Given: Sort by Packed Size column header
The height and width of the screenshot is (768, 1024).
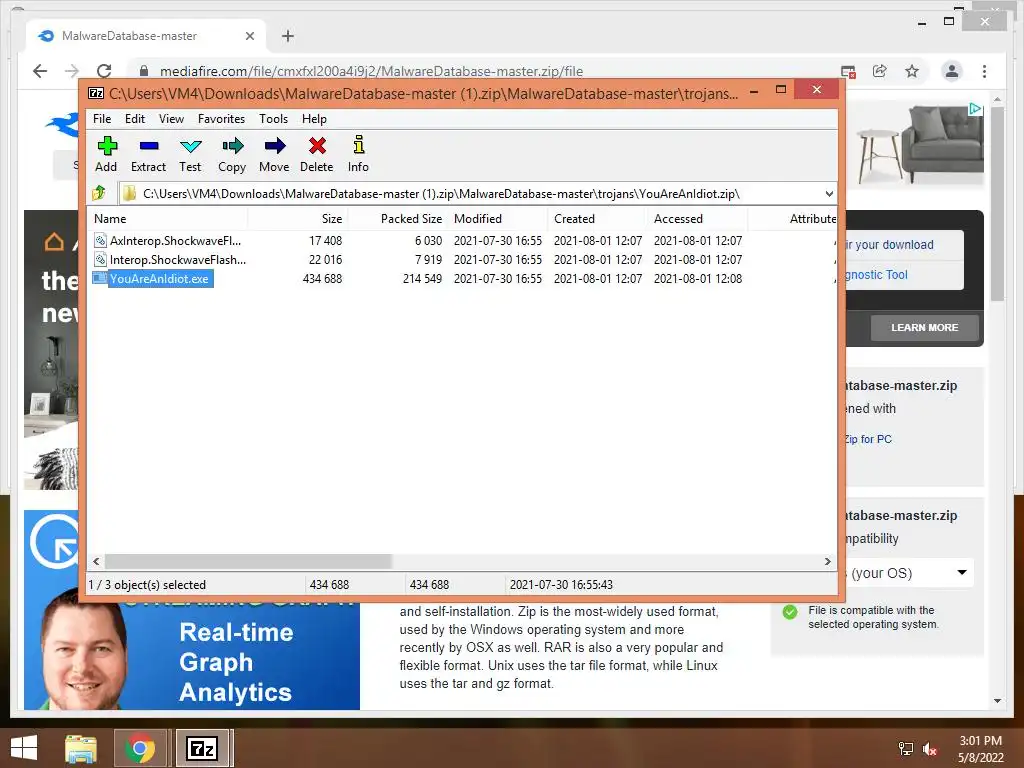Looking at the screenshot, I should pyautogui.click(x=398, y=219).
